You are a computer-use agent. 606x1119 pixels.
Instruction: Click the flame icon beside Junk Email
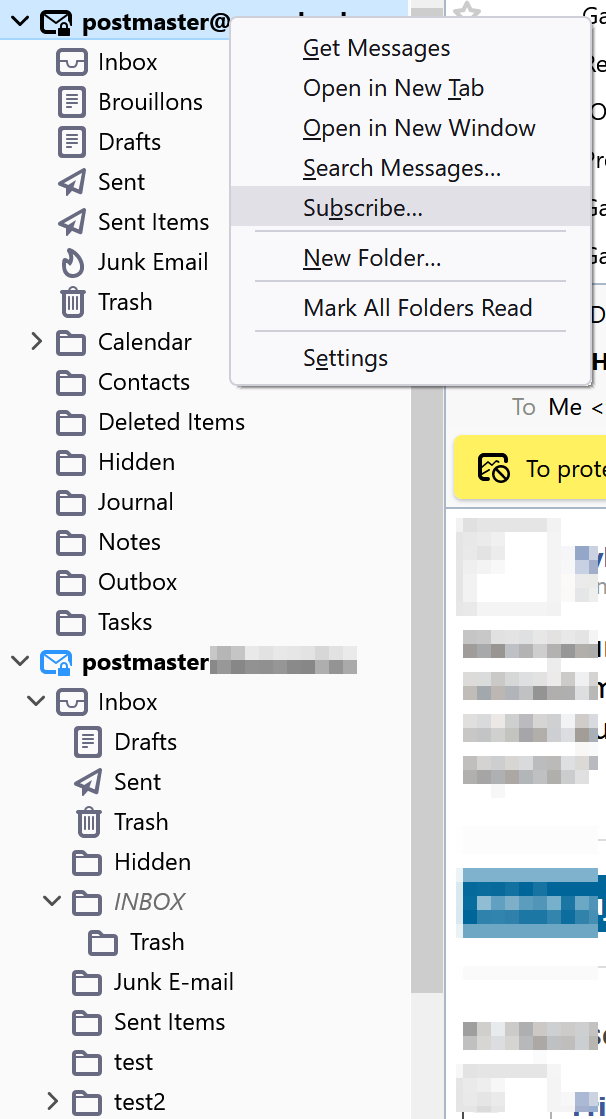(72, 262)
